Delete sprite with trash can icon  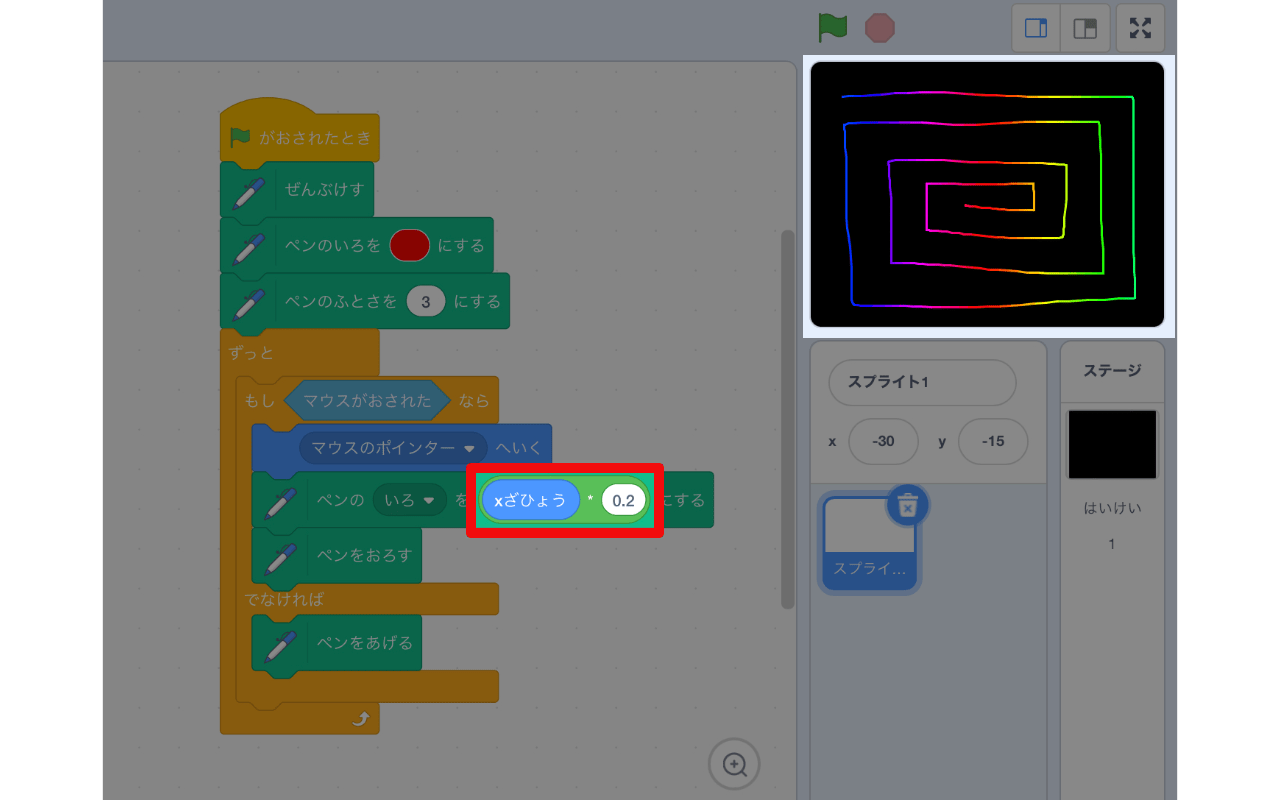(907, 505)
